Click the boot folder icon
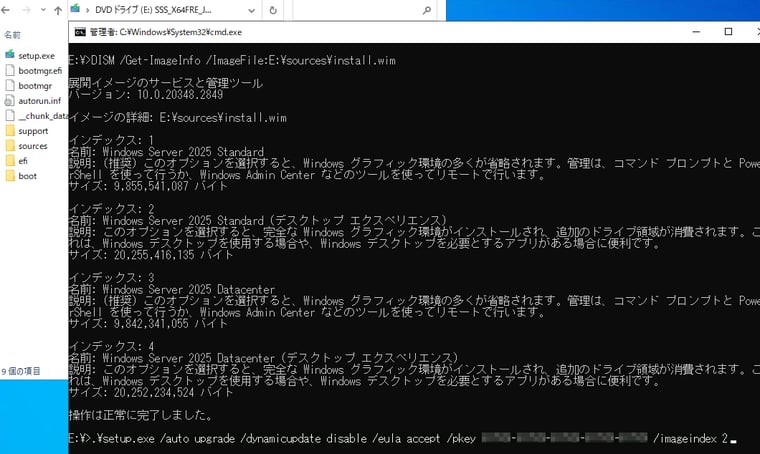 click(10, 175)
